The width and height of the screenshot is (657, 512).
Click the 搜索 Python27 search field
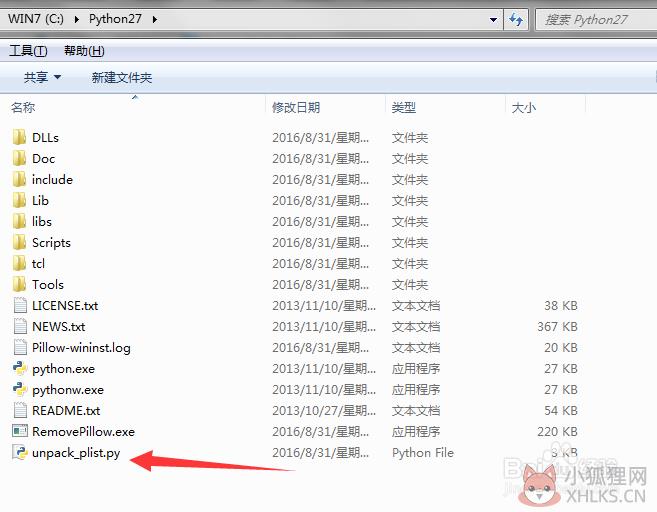click(596, 20)
